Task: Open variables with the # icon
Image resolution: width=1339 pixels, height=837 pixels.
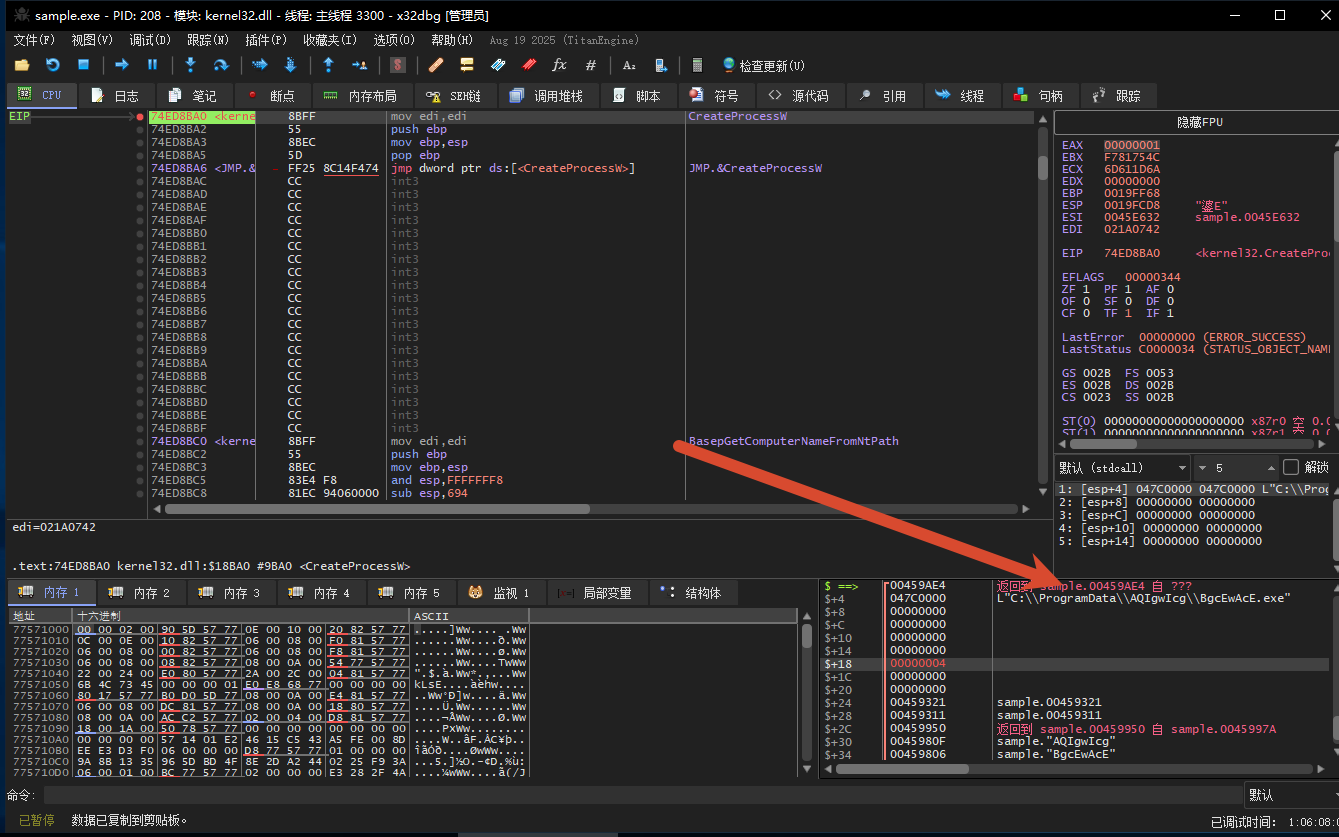Action: click(591, 65)
